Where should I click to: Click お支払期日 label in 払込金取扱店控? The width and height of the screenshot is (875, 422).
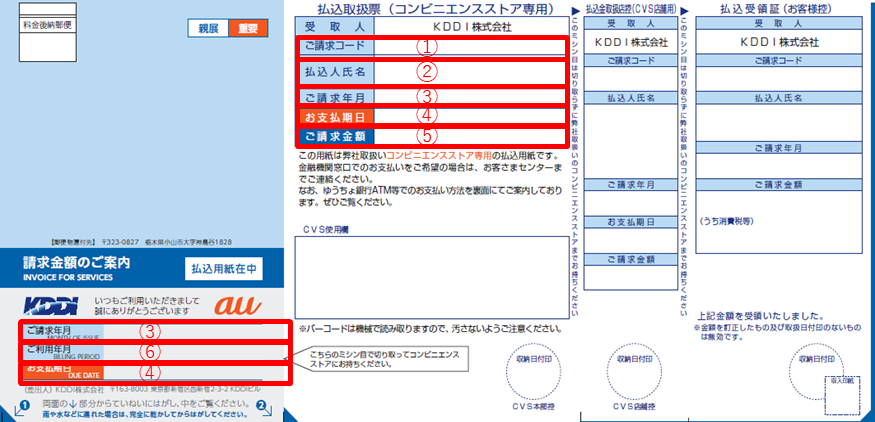631,222
